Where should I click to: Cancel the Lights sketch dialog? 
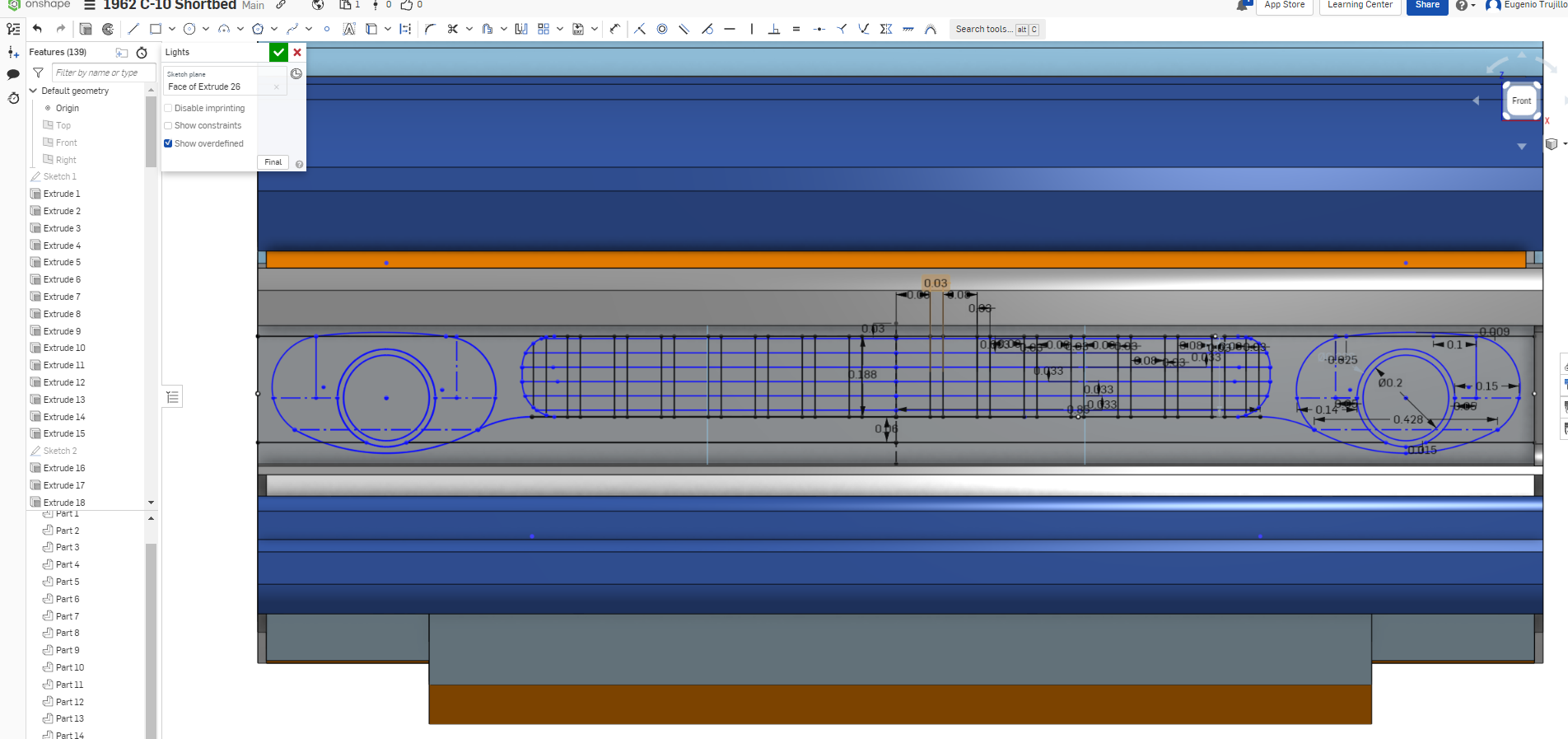click(297, 52)
